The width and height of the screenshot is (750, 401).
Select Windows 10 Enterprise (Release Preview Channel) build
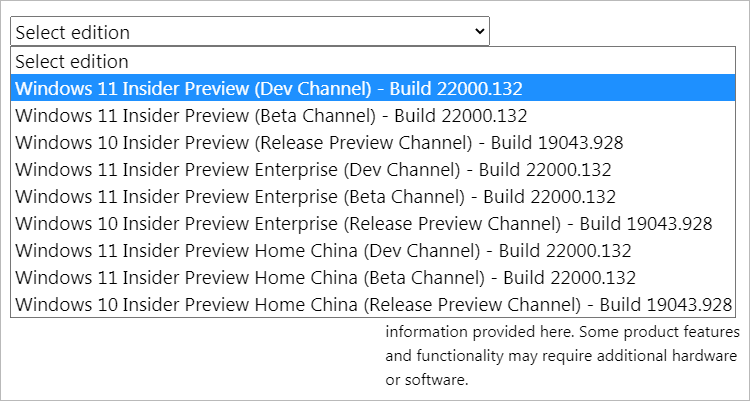[373, 223]
